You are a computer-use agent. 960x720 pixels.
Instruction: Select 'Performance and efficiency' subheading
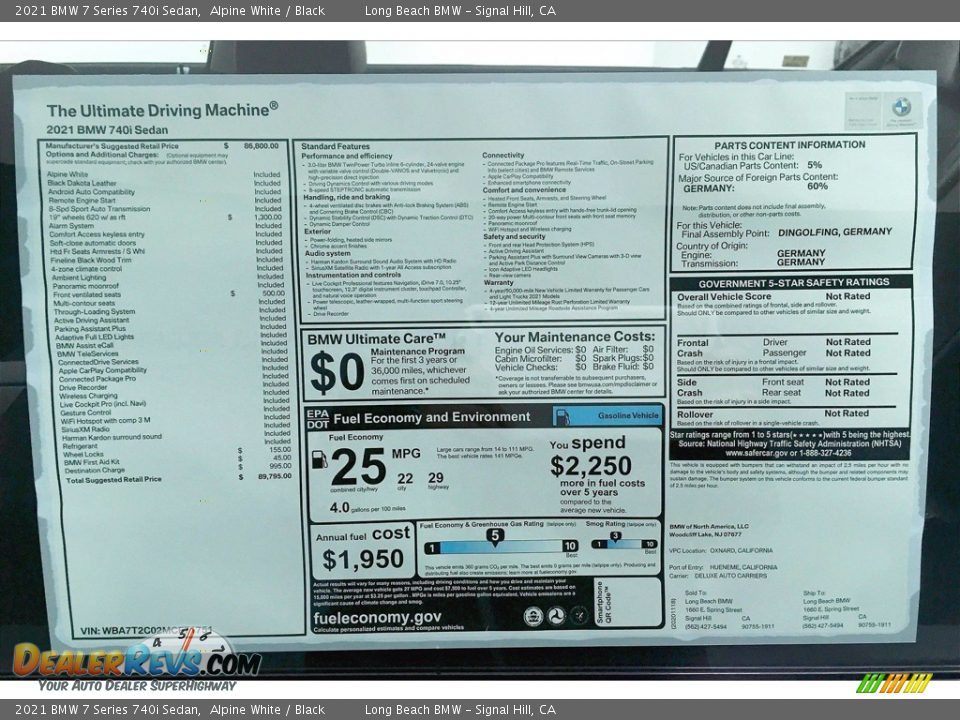coord(347,156)
